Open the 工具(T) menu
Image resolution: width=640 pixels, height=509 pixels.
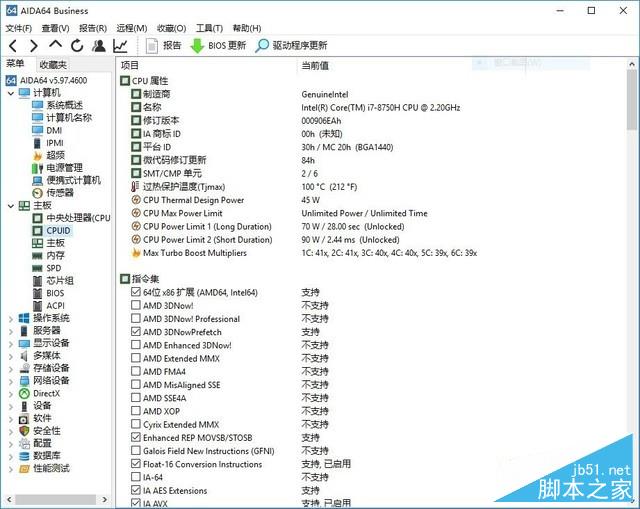(209, 28)
